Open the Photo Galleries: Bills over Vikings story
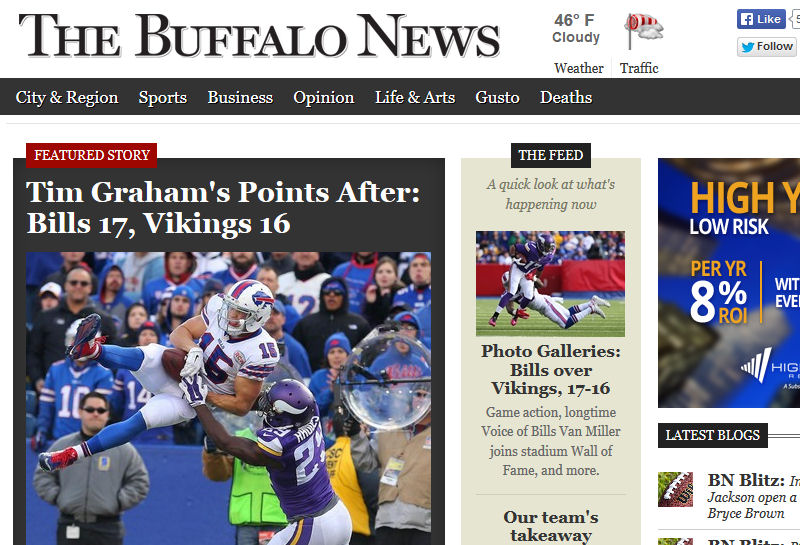This screenshot has width=800, height=545. coord(551,369)
